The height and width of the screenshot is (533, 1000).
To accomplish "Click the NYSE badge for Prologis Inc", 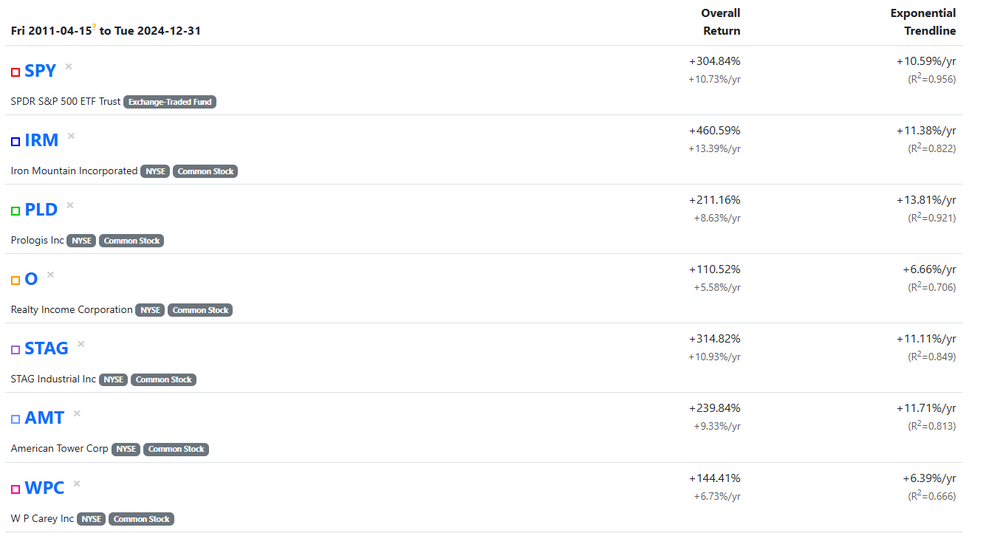I will click(x=82, y=241).
